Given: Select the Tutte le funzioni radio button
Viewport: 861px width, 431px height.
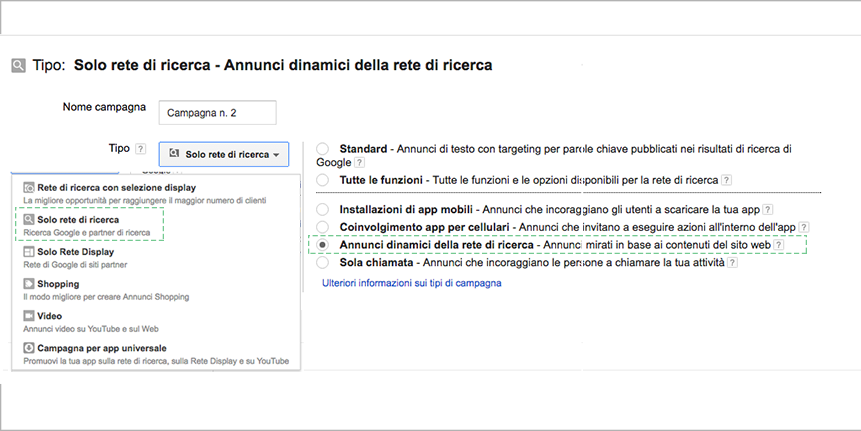Looking at the screenshot, I should [322, 180].
